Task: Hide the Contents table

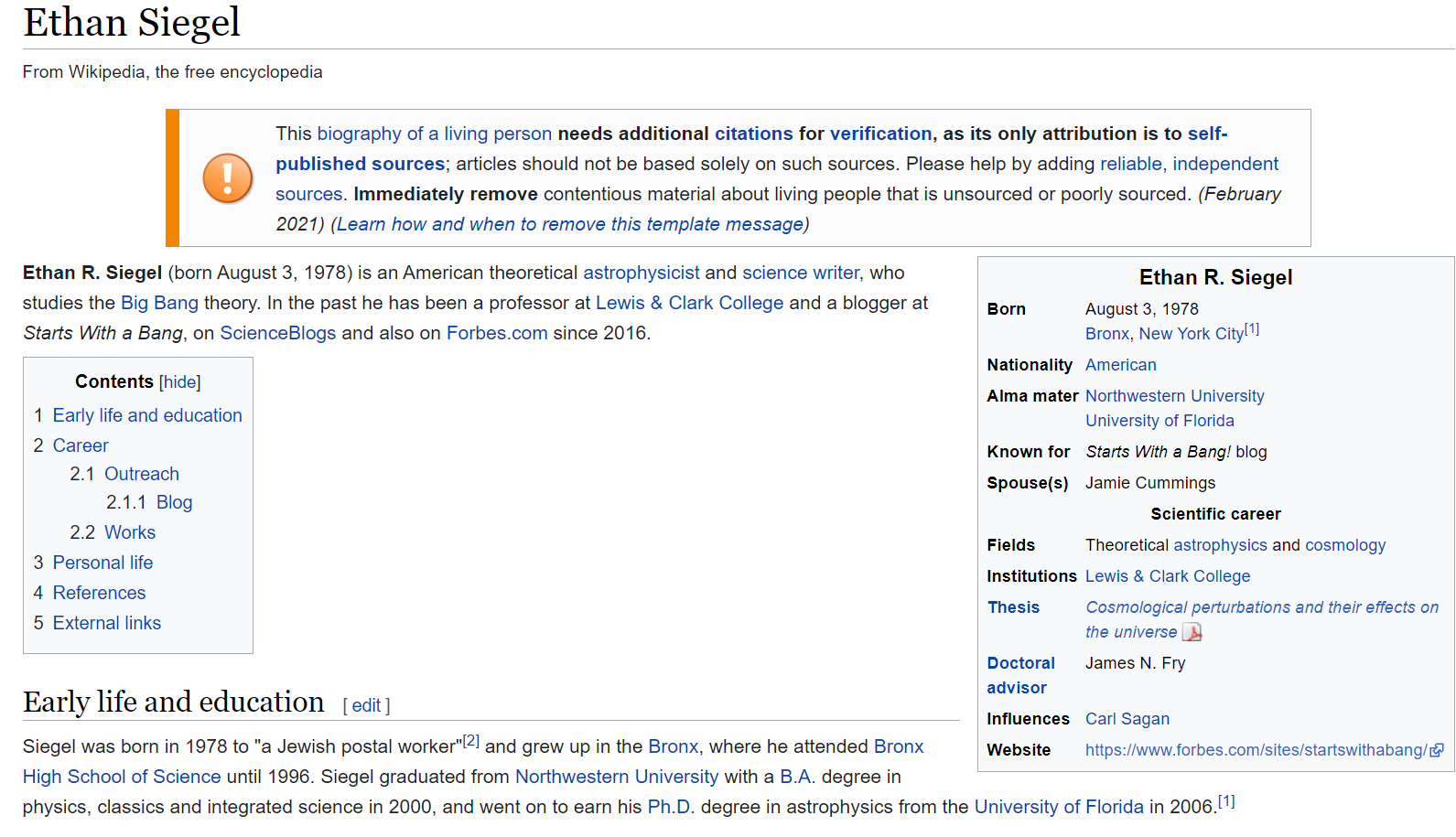Action: tap(180, 382)
